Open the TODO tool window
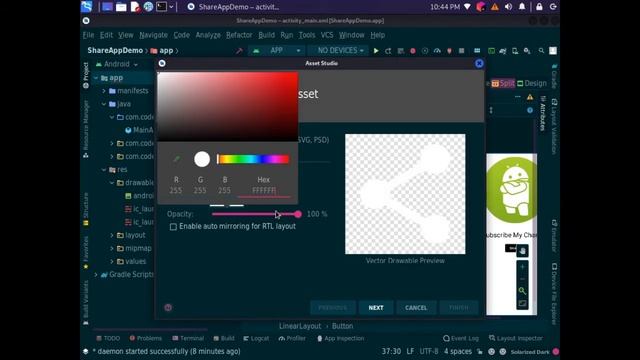 coord(108,338)
